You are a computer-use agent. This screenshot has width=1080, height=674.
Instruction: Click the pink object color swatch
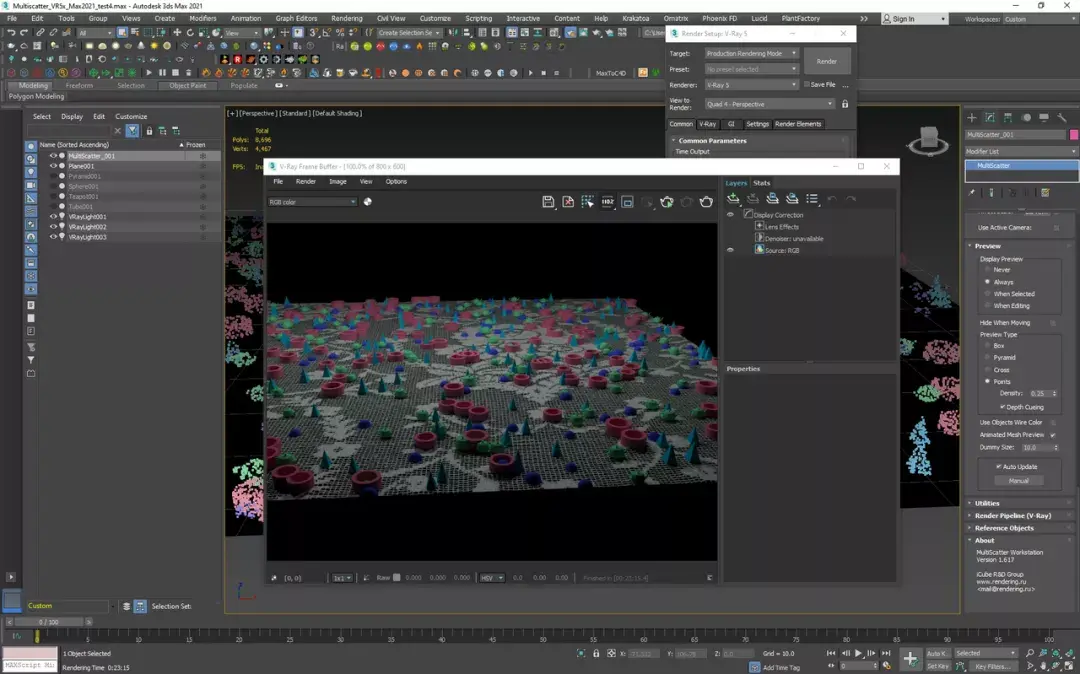(x=1074, y=135)
